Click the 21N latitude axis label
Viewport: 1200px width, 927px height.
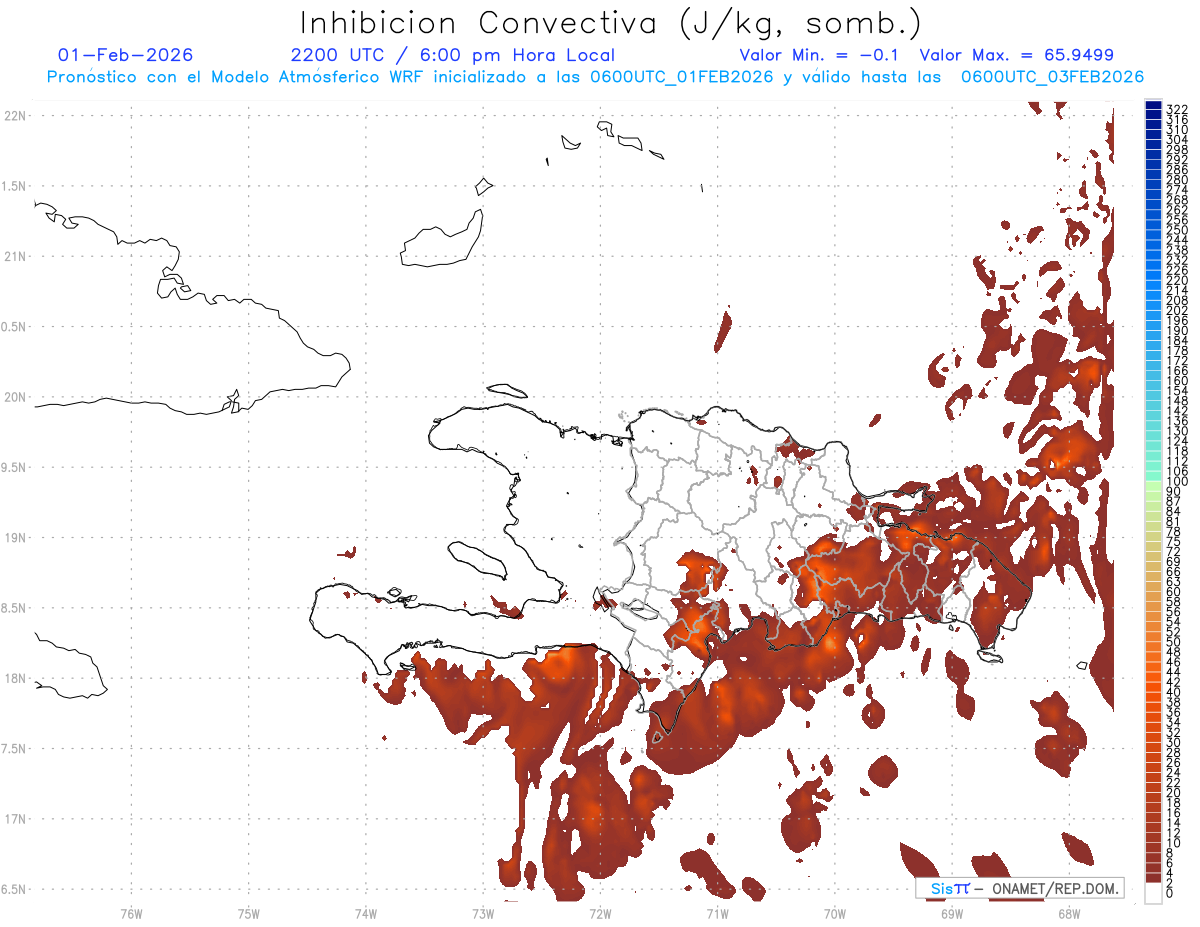(15, 256)
